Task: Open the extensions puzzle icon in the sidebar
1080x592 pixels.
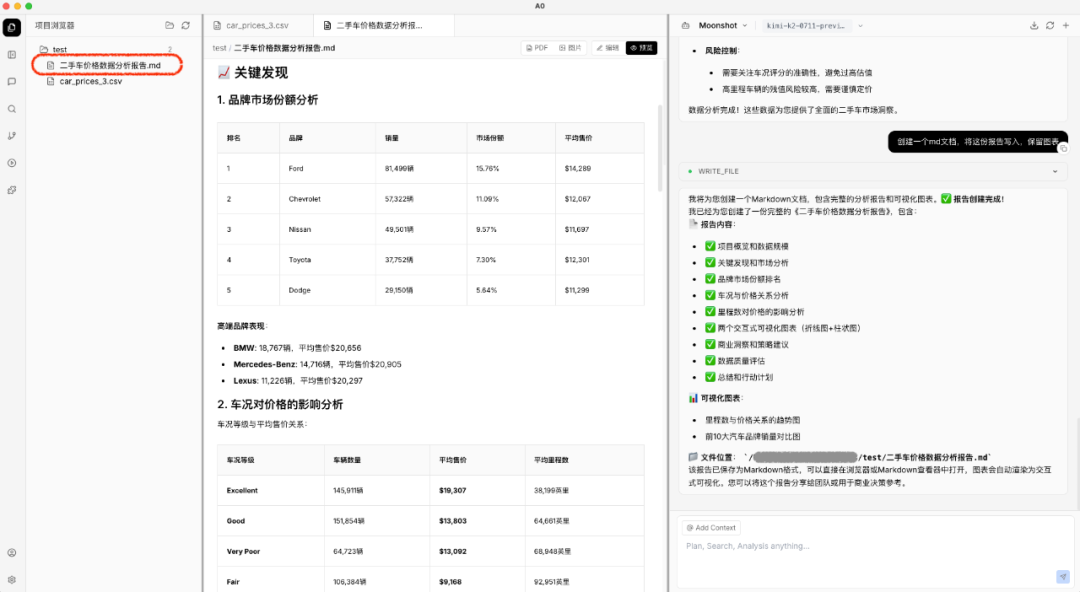Action: [x=12, y=190]
